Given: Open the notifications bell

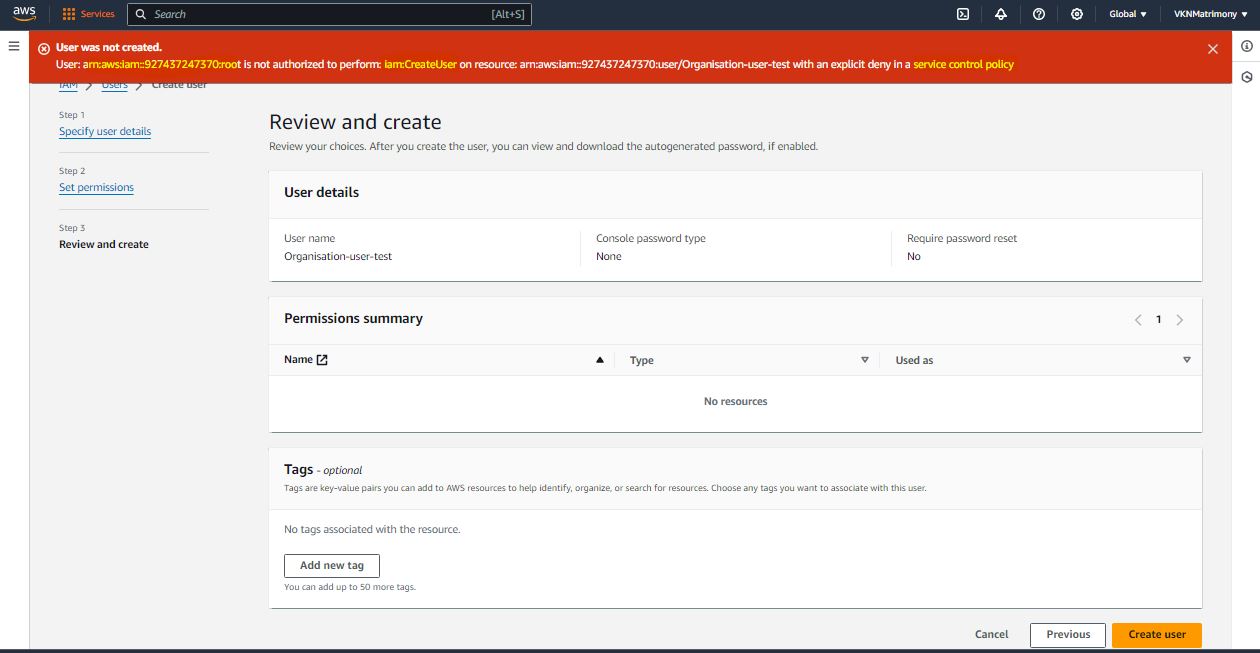Looking at the screenshot, I should [1001, 14].
